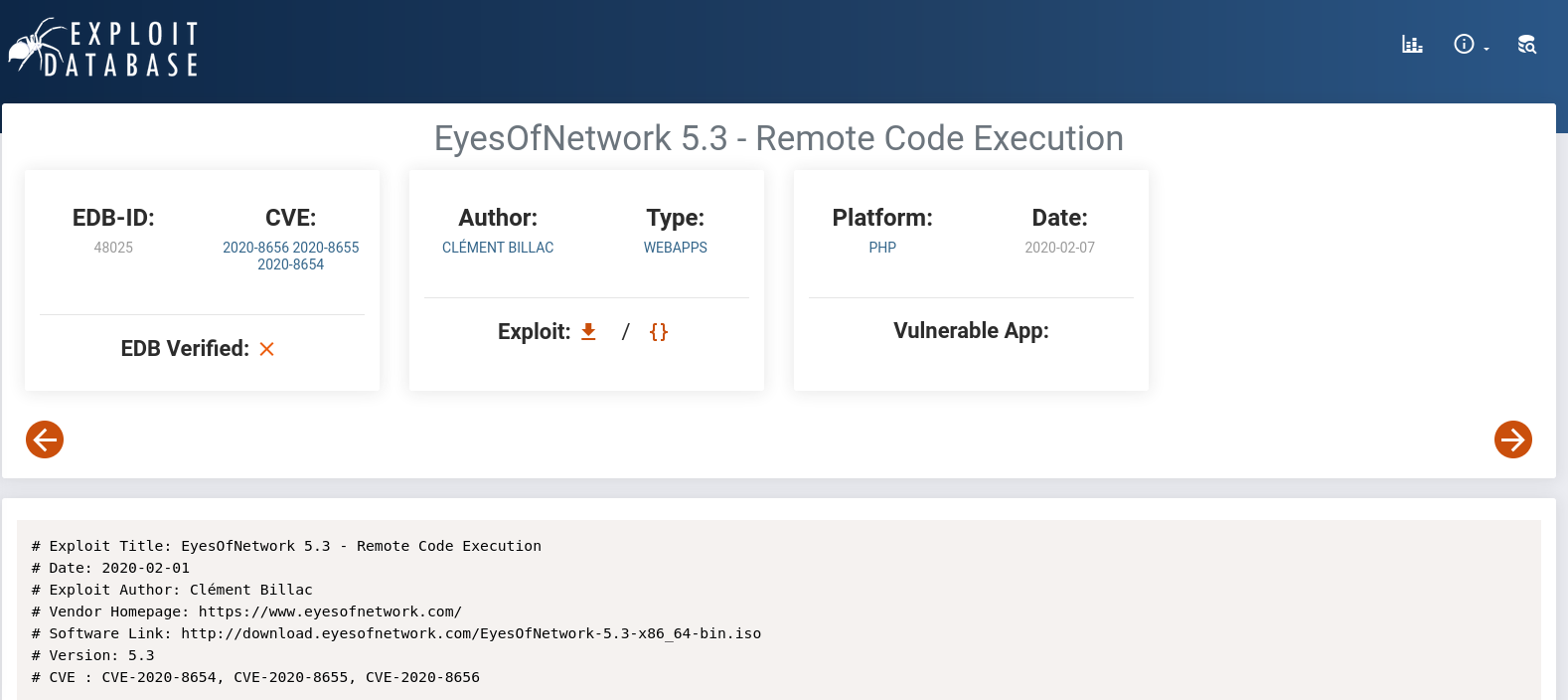This screenshot has height=700, width=1568.
Task: Open the Exploit Database spider logo
Action: 104,48
